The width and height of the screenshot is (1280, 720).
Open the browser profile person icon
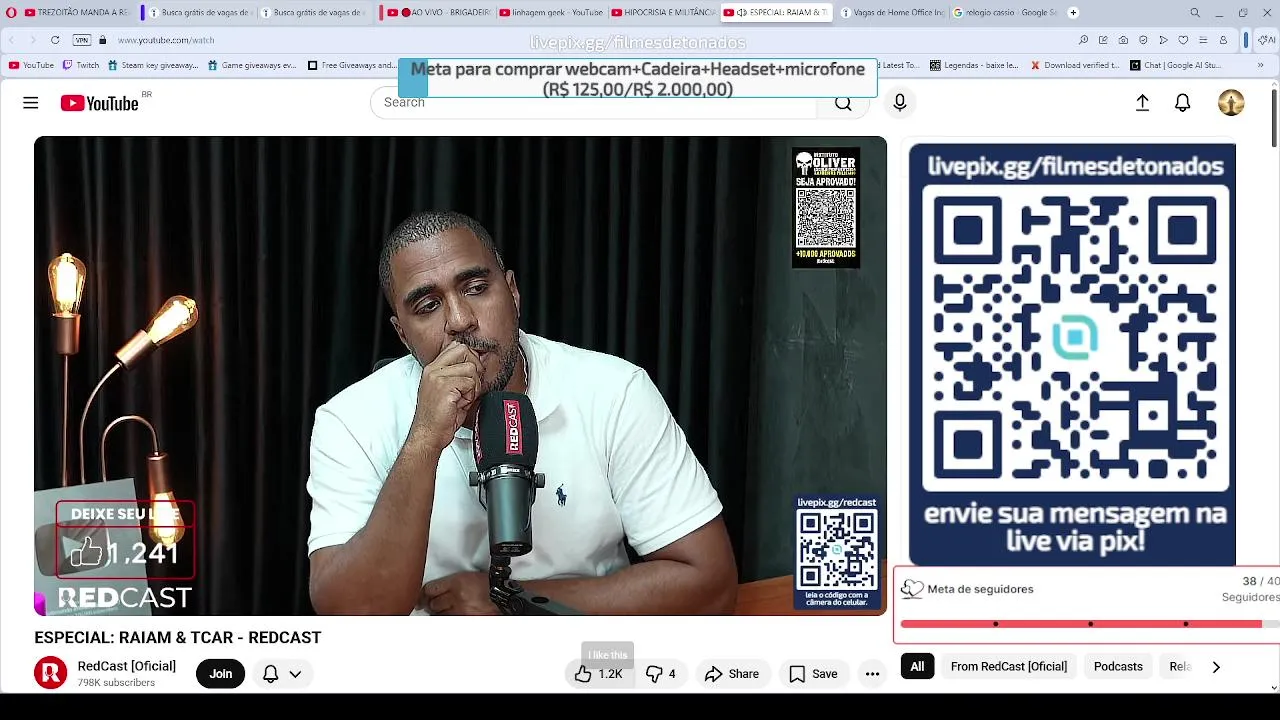pos(1223,40)
